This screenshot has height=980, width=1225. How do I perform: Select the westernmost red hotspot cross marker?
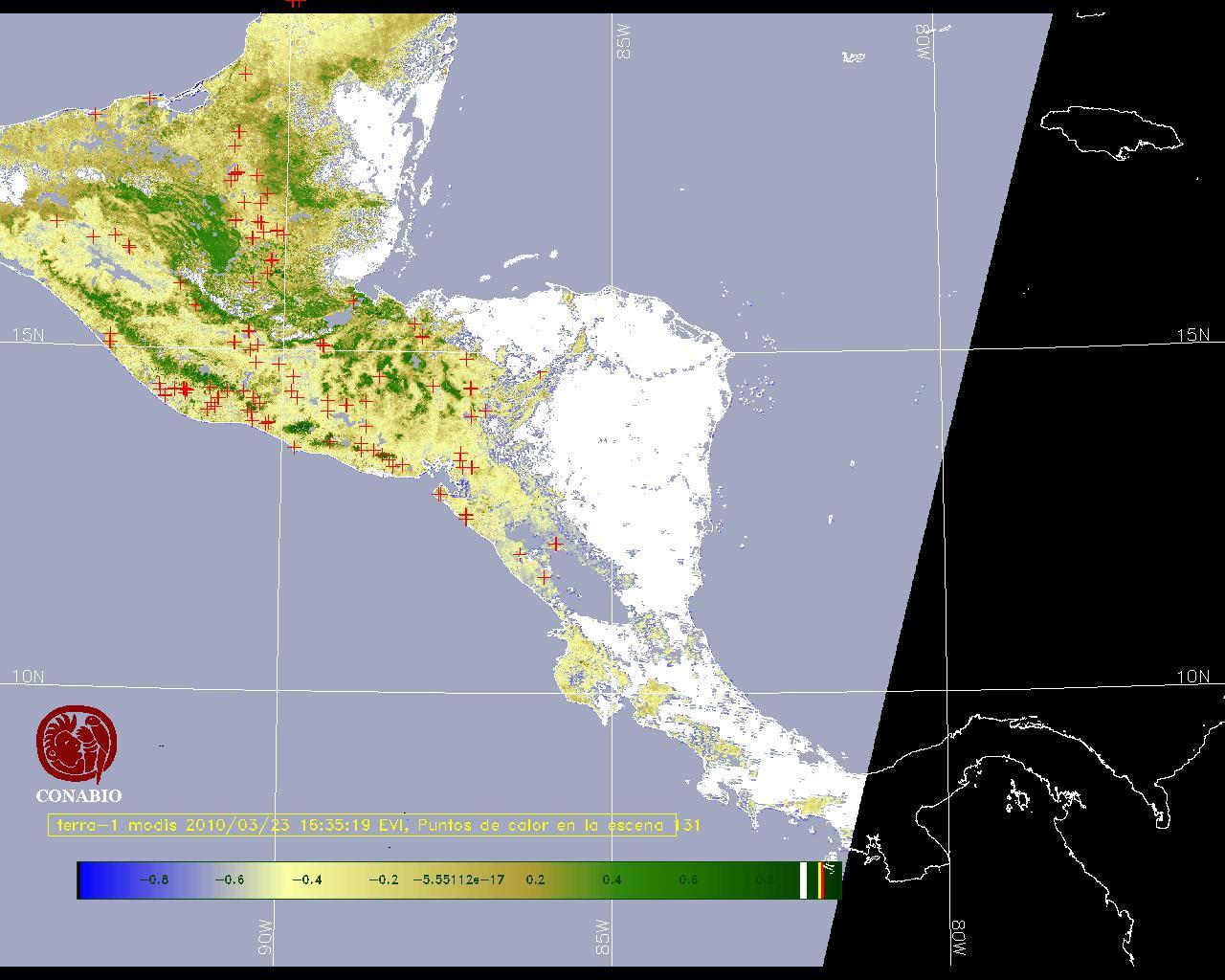click(57, 220)
